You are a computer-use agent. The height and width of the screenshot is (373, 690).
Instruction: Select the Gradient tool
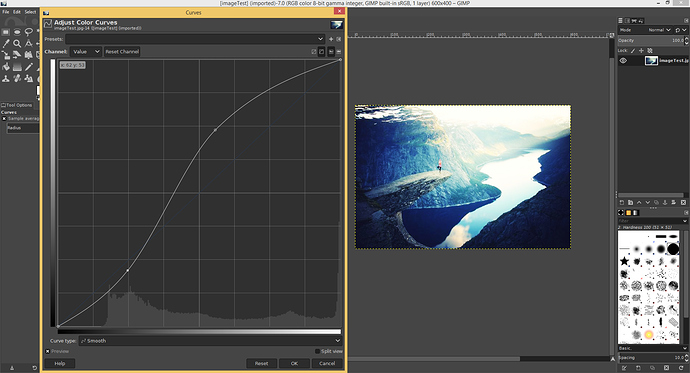tap(17, 66)
